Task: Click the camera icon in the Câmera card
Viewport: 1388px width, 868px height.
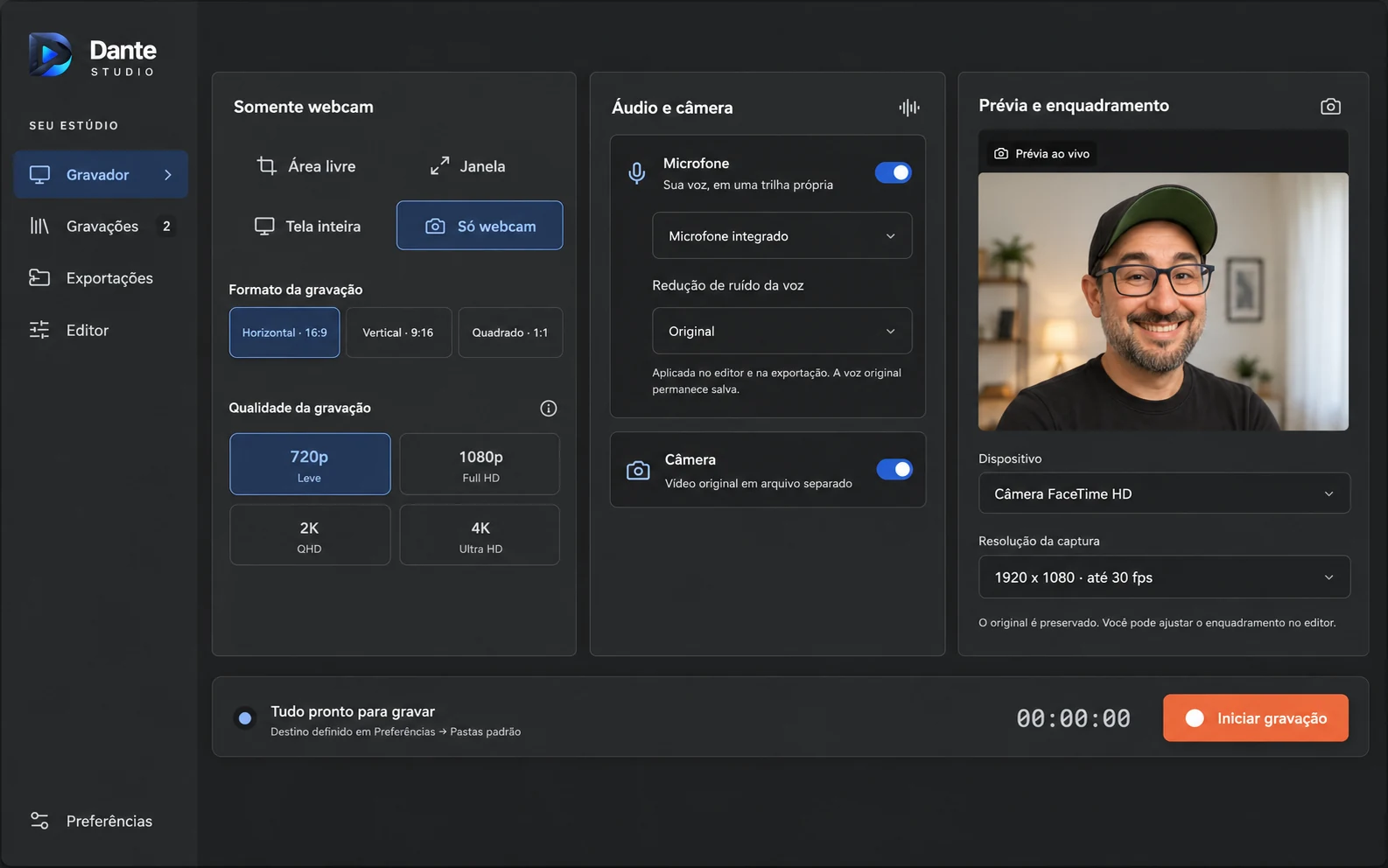Action: (x=638, y=471)
